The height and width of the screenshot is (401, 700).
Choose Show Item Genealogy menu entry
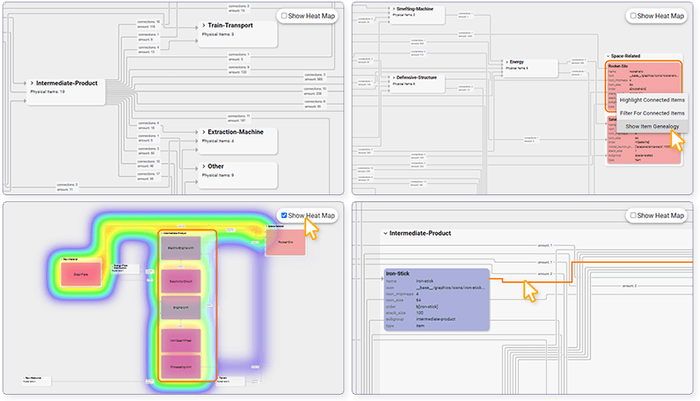point(652,126)
